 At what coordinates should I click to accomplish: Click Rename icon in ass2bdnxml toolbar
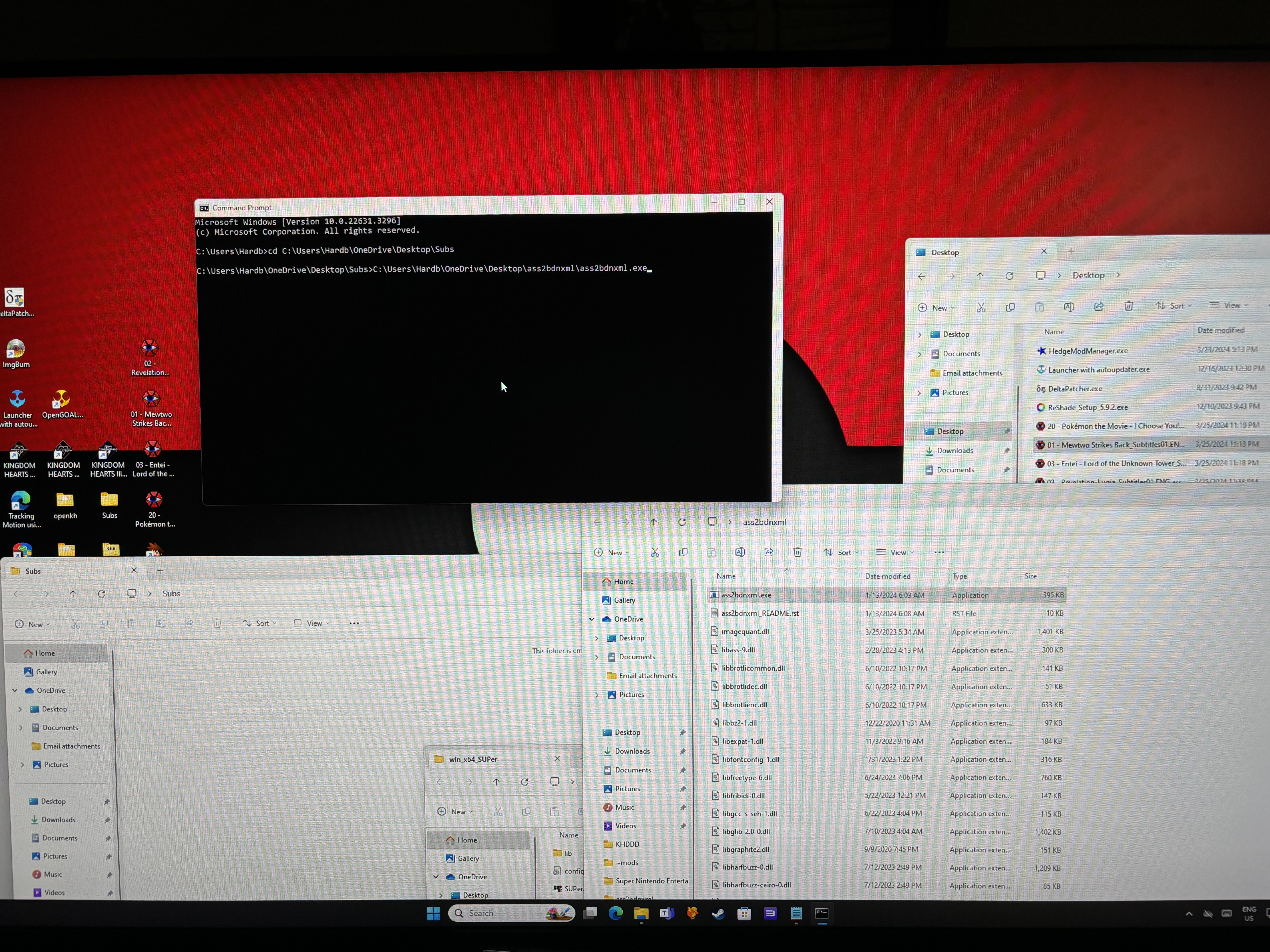(740, 552)
